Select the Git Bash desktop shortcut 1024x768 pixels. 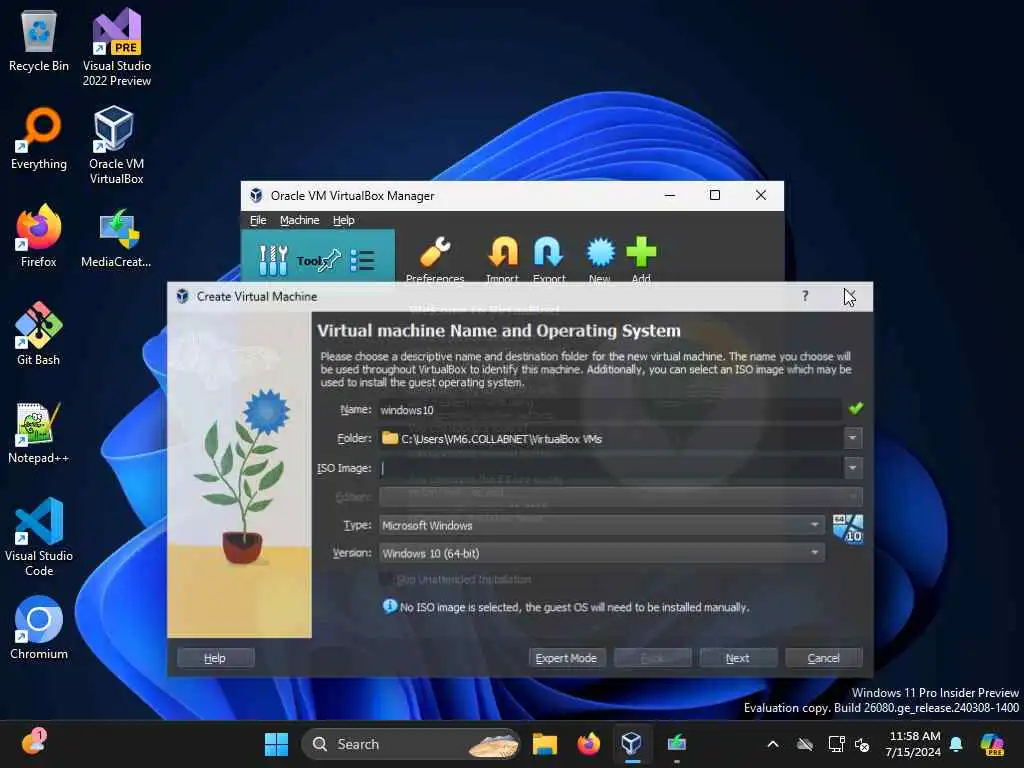tap(39, 334)
